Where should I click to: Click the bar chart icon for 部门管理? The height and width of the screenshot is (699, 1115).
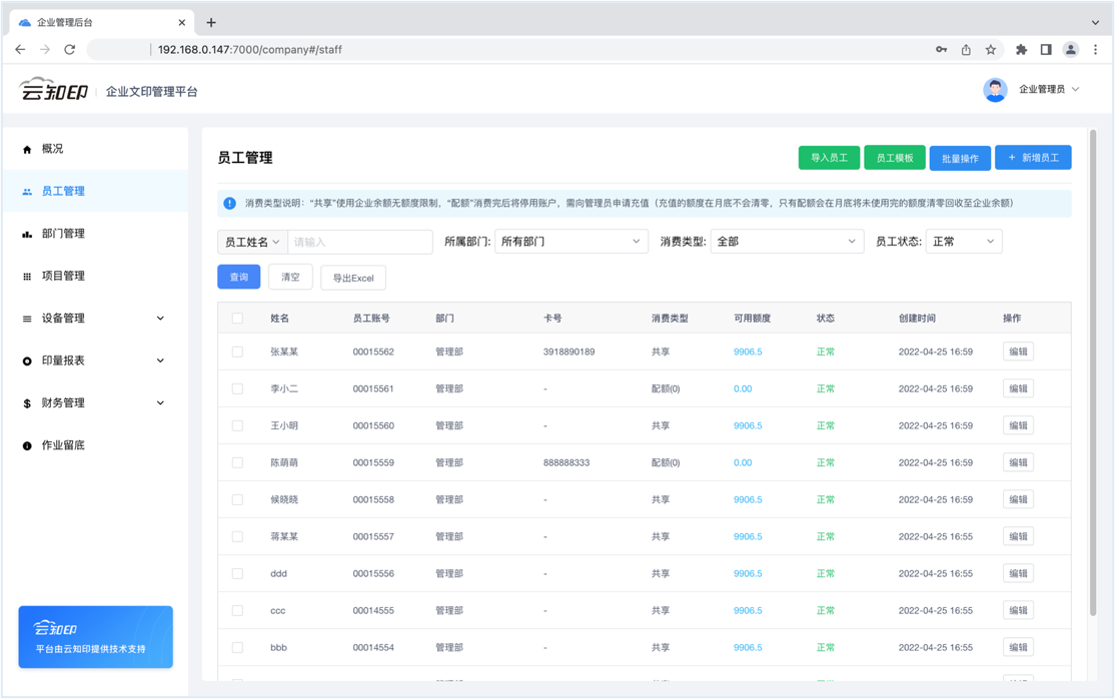click(27, 234)
